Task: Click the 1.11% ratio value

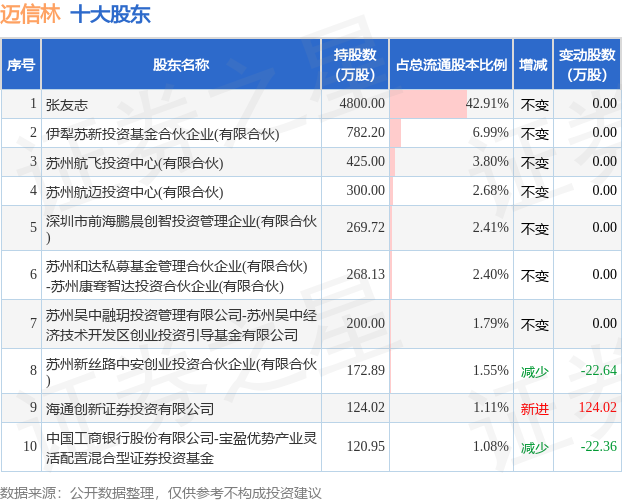Action: (490, 408)
